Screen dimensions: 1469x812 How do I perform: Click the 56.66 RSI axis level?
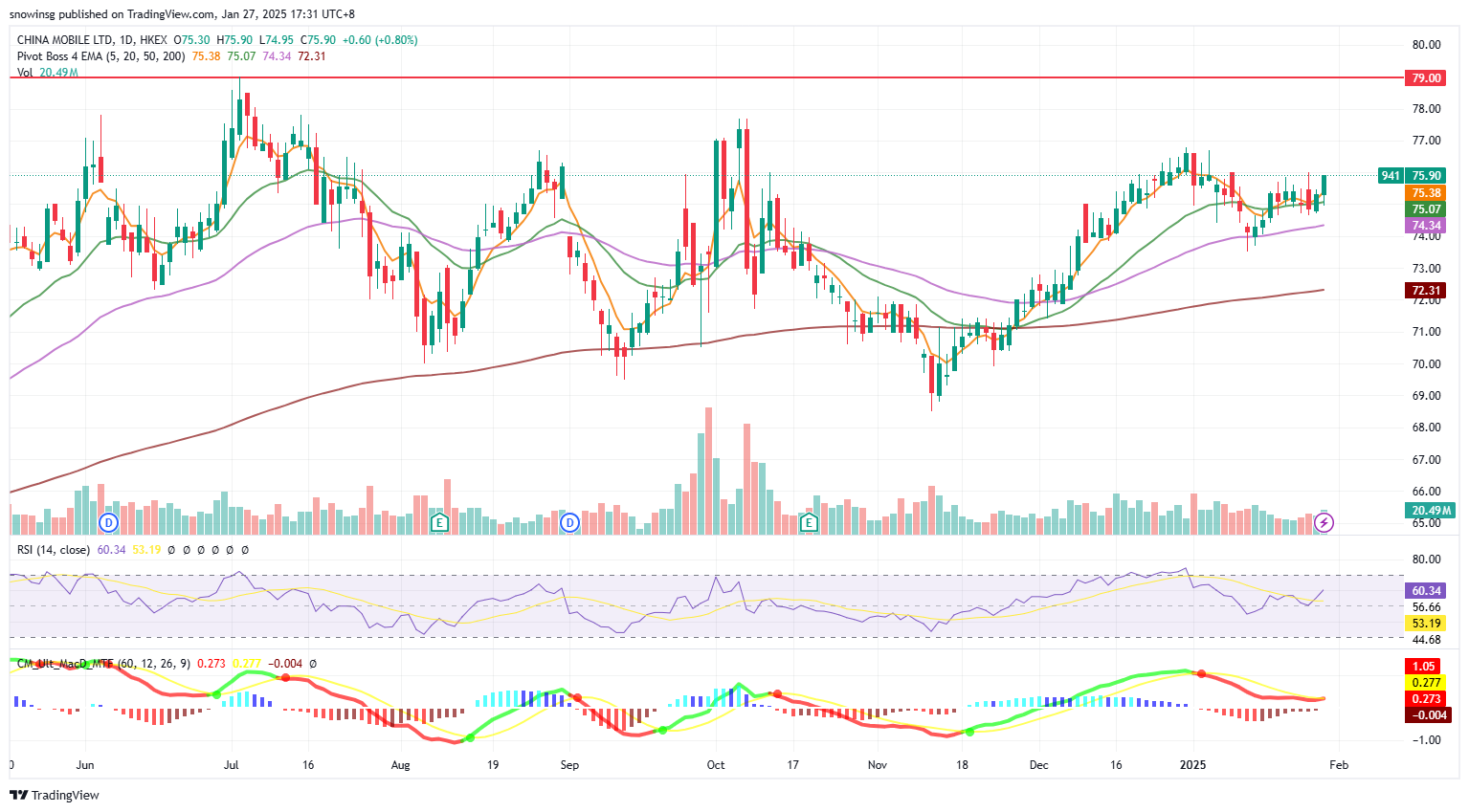[1426, 607]
